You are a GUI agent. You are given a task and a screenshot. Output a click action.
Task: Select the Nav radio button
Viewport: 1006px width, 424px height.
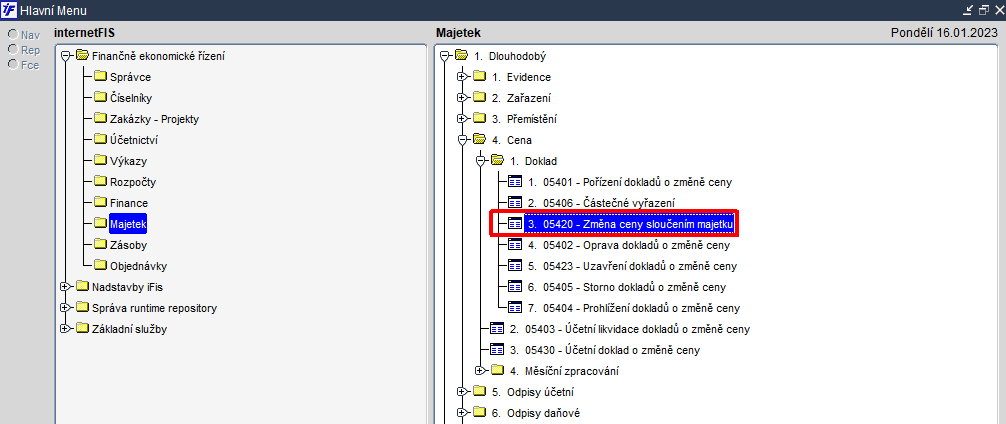(12, 35)
